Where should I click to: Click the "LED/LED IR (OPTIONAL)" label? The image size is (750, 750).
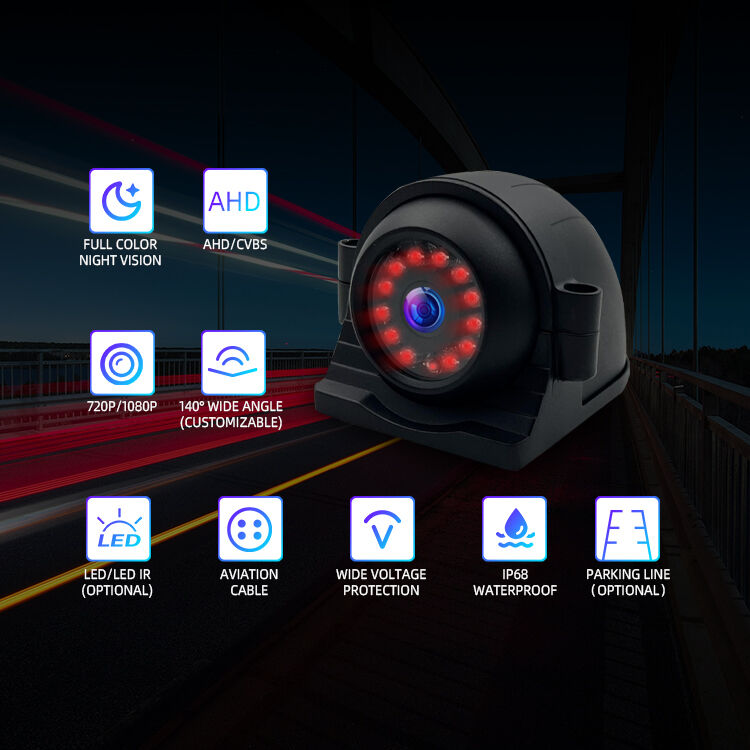pos(117,582)
